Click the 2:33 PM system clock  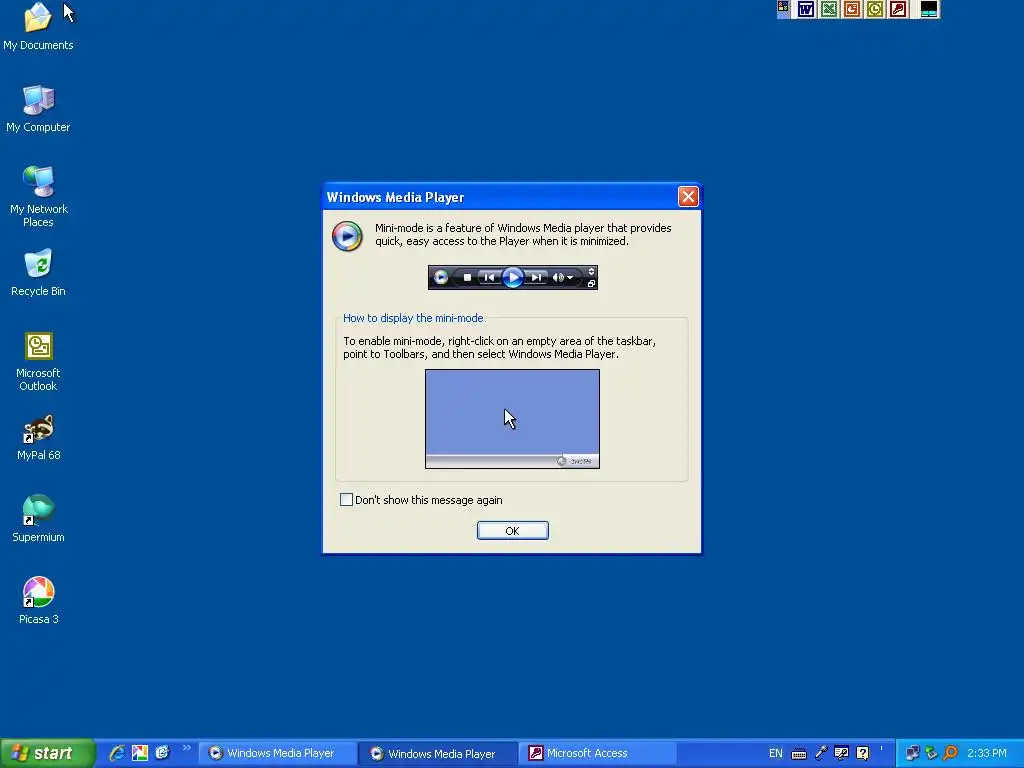987,753
